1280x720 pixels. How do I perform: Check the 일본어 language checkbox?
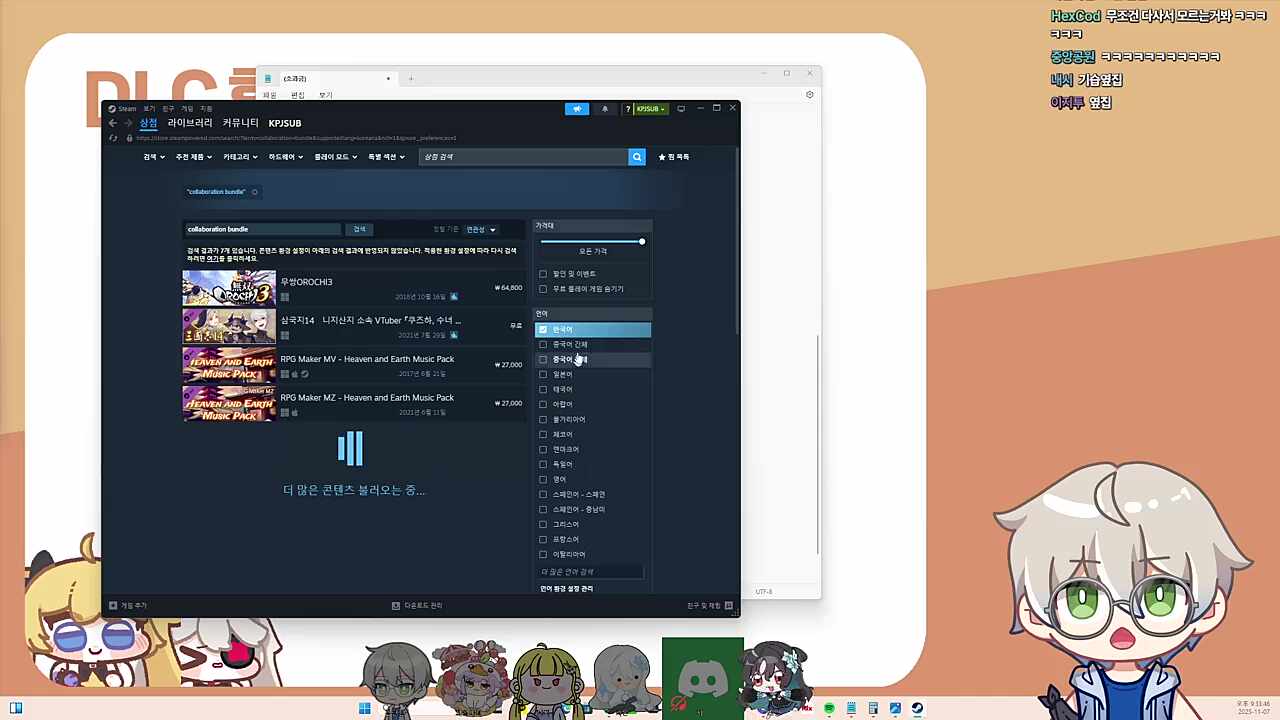[x=543, y=374]
